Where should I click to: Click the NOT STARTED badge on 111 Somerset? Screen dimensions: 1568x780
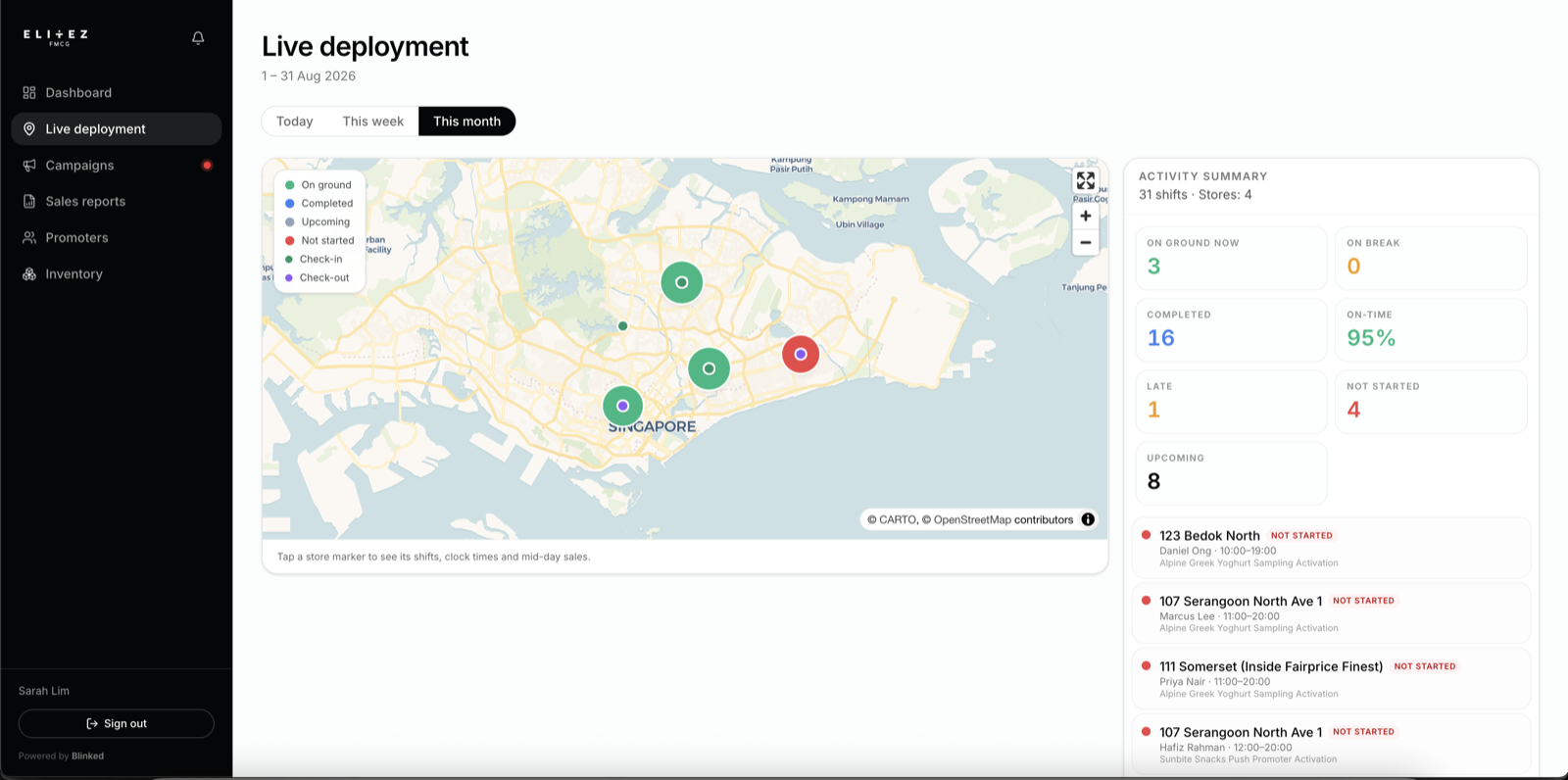pyautogui.click(x=1425, y=666)
